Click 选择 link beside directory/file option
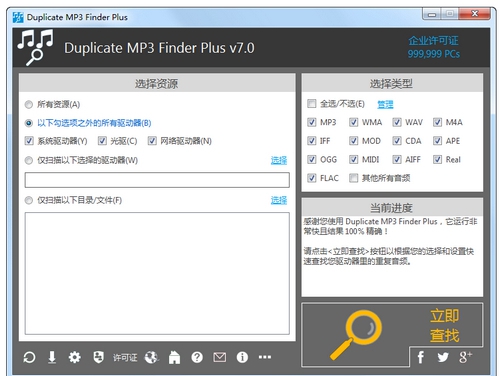The image size is (500, 376). tap(279, 200)
